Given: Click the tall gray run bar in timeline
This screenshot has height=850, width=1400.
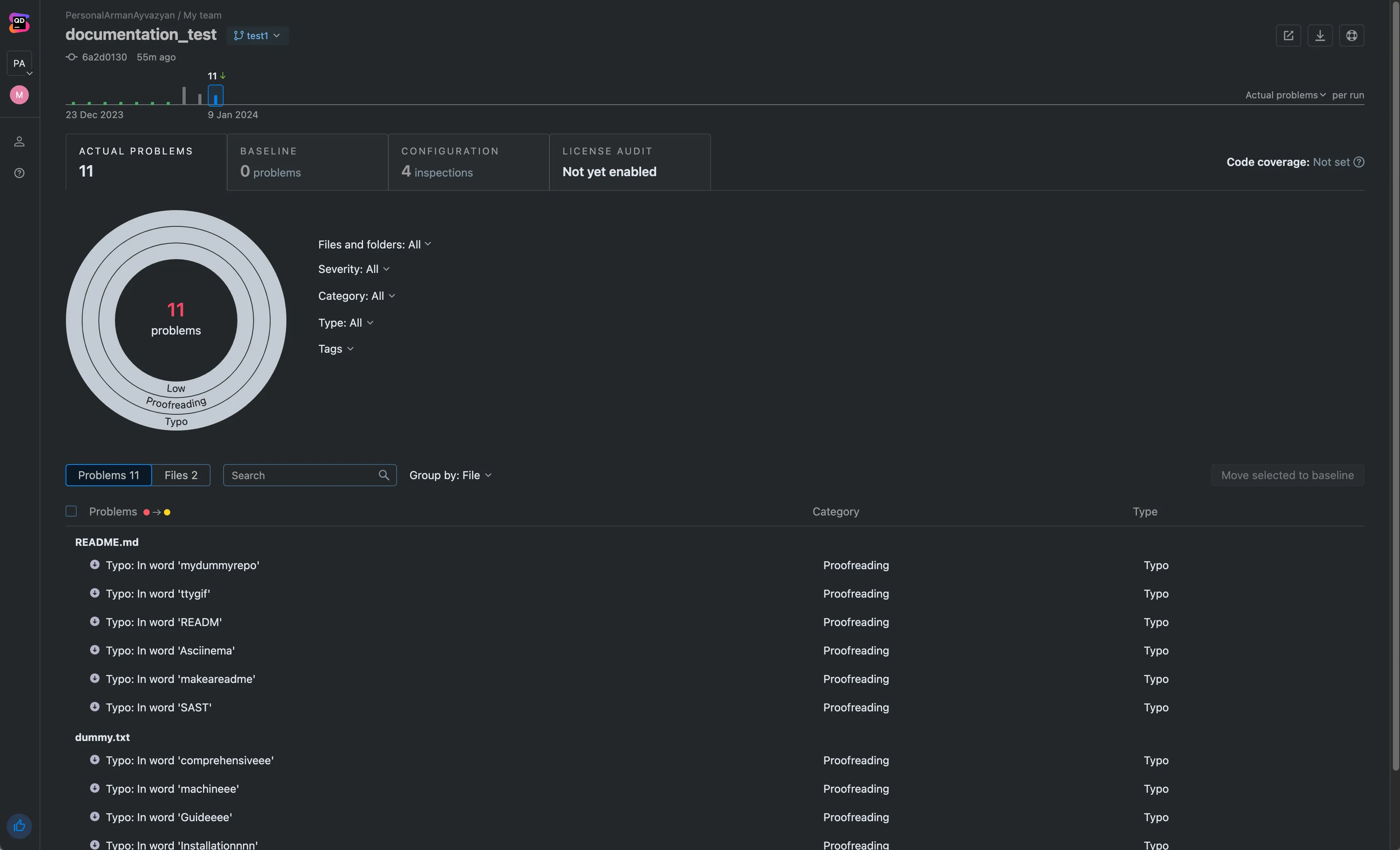Looking at the screenshot, I should pyautogui.click(x=184, y=96).
